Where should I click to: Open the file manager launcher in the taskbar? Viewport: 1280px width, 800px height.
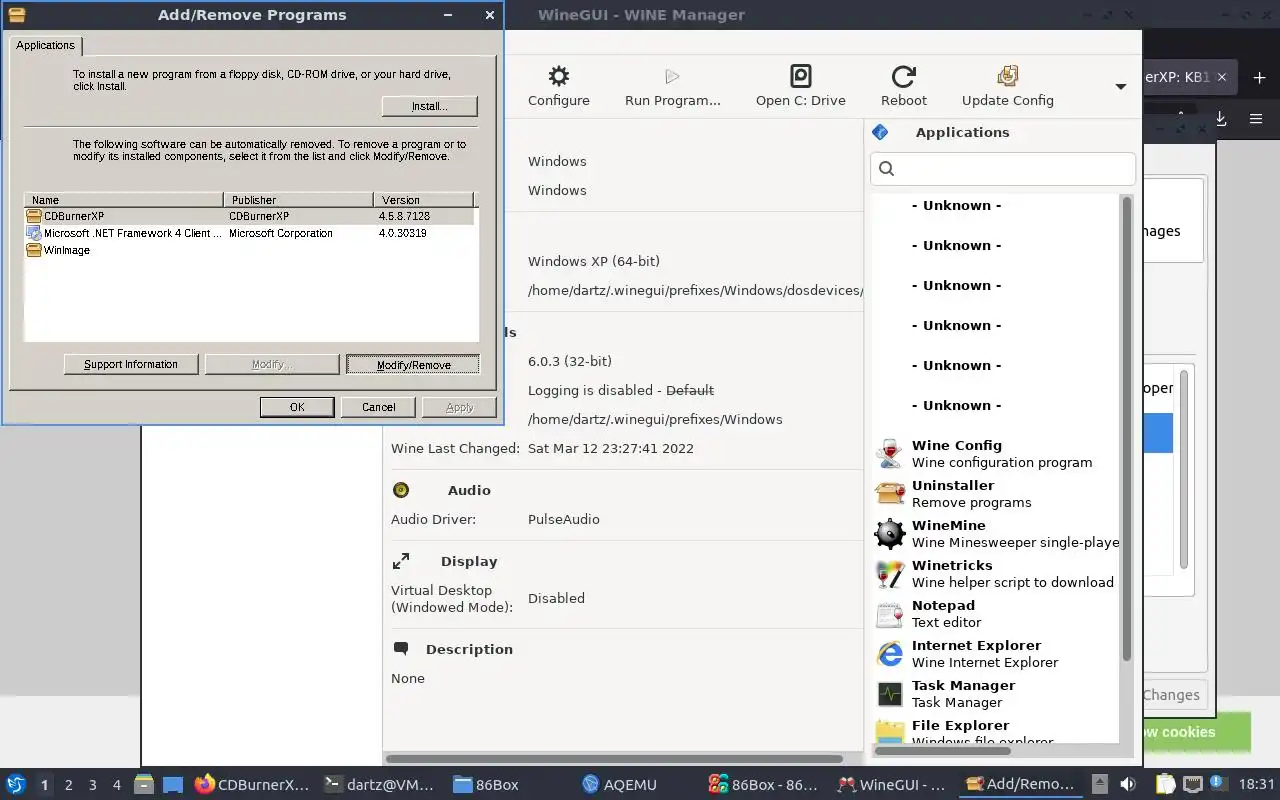144,784
